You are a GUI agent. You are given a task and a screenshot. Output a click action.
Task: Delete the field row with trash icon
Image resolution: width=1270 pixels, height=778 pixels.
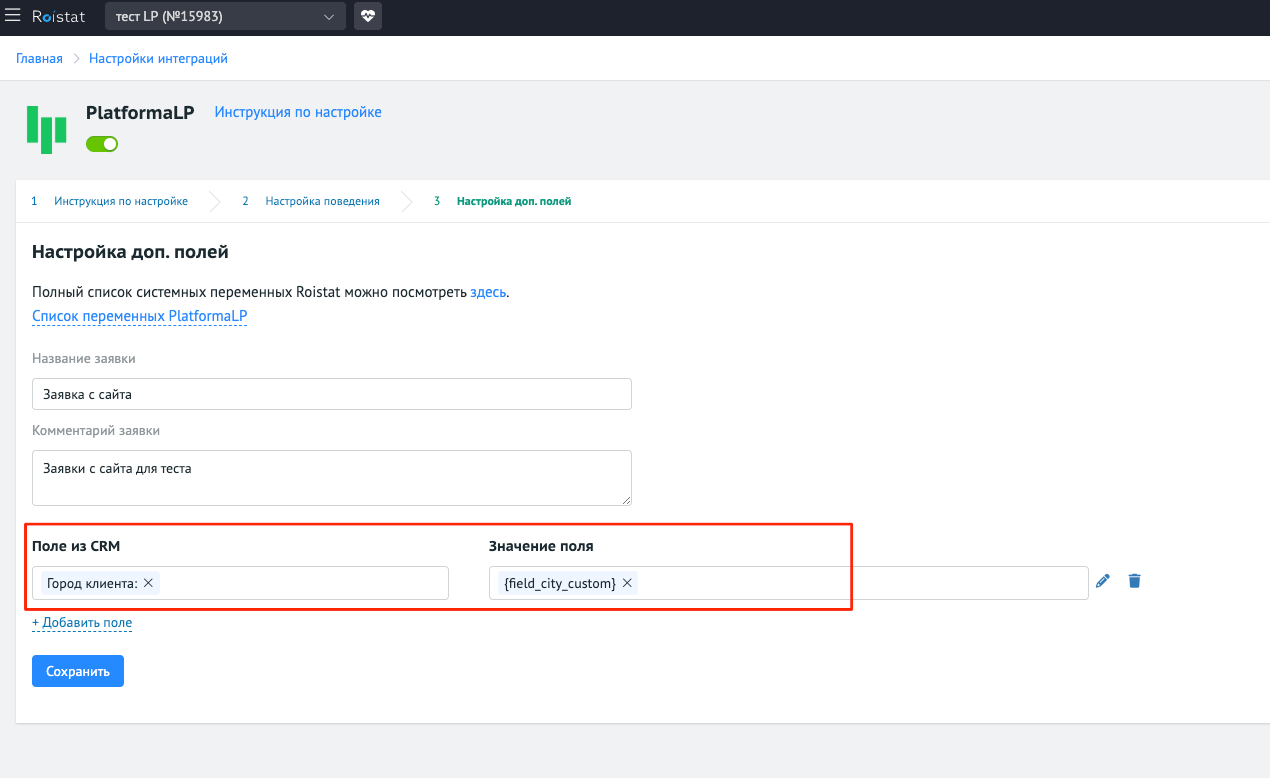1134,581
